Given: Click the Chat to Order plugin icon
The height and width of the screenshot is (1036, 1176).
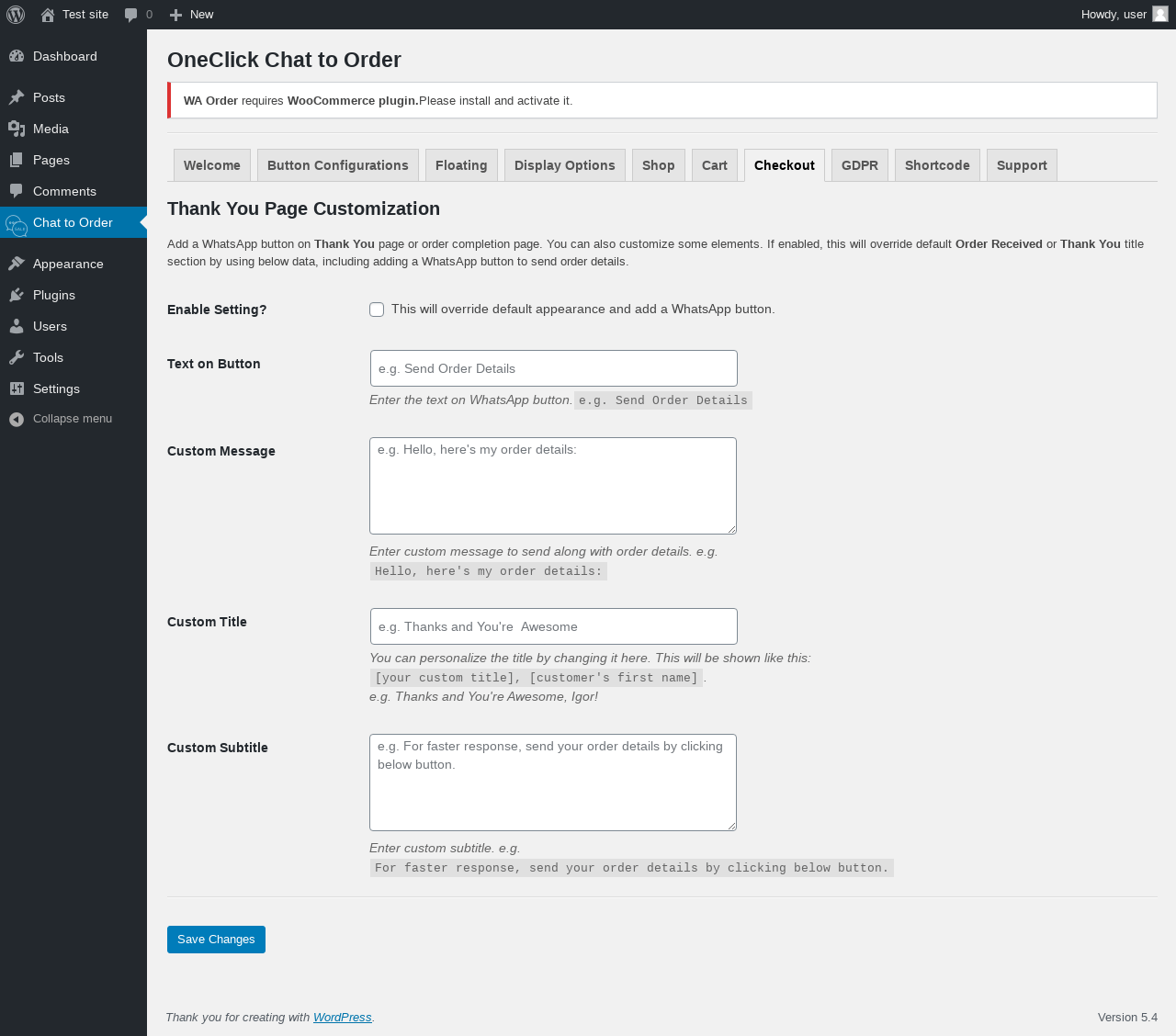Looking at the screenshot, I should (x=17, y=225).
